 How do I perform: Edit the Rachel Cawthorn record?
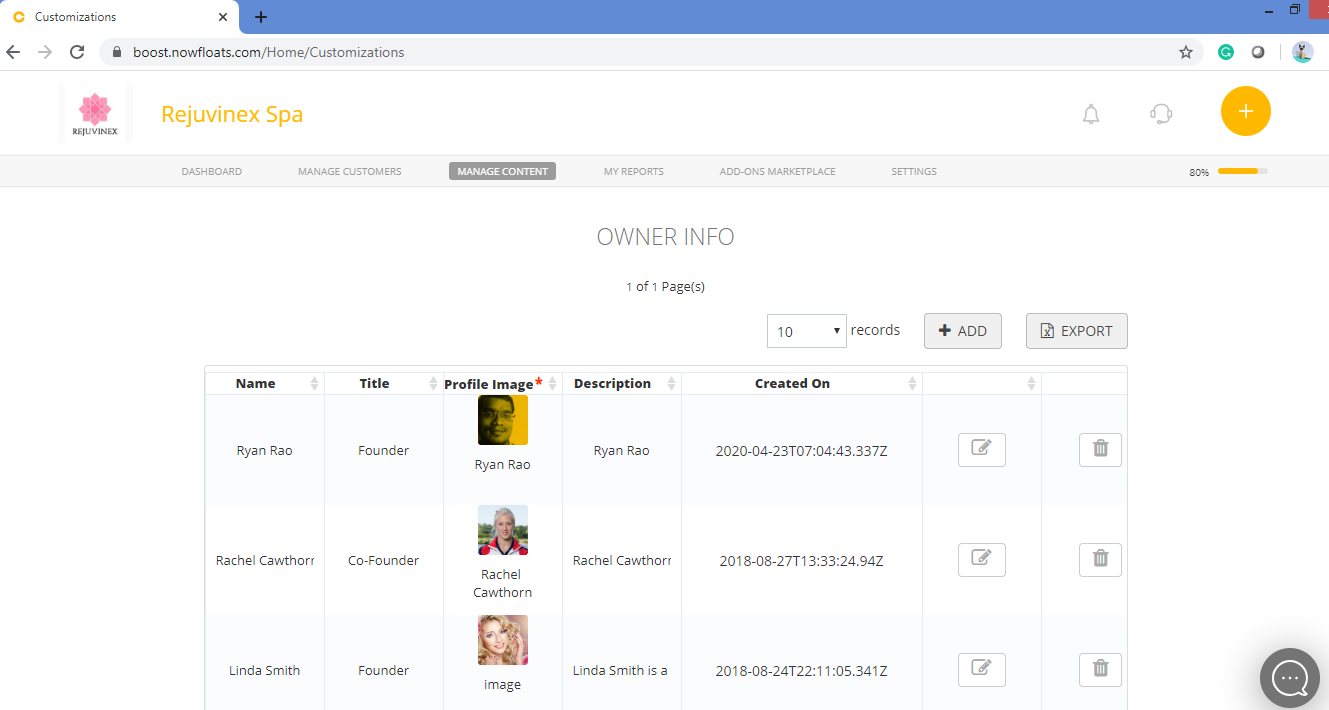coord(982,560)
